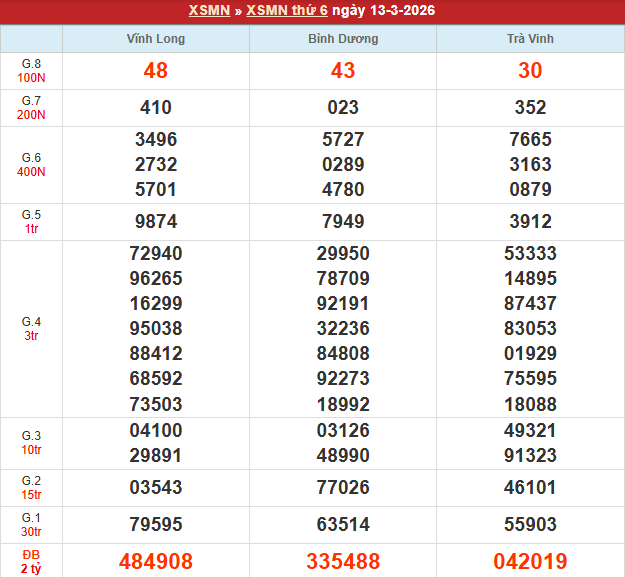Select G.4 number 72940
The height and width of the screenshot is (577, 625).
pos(156,253)
